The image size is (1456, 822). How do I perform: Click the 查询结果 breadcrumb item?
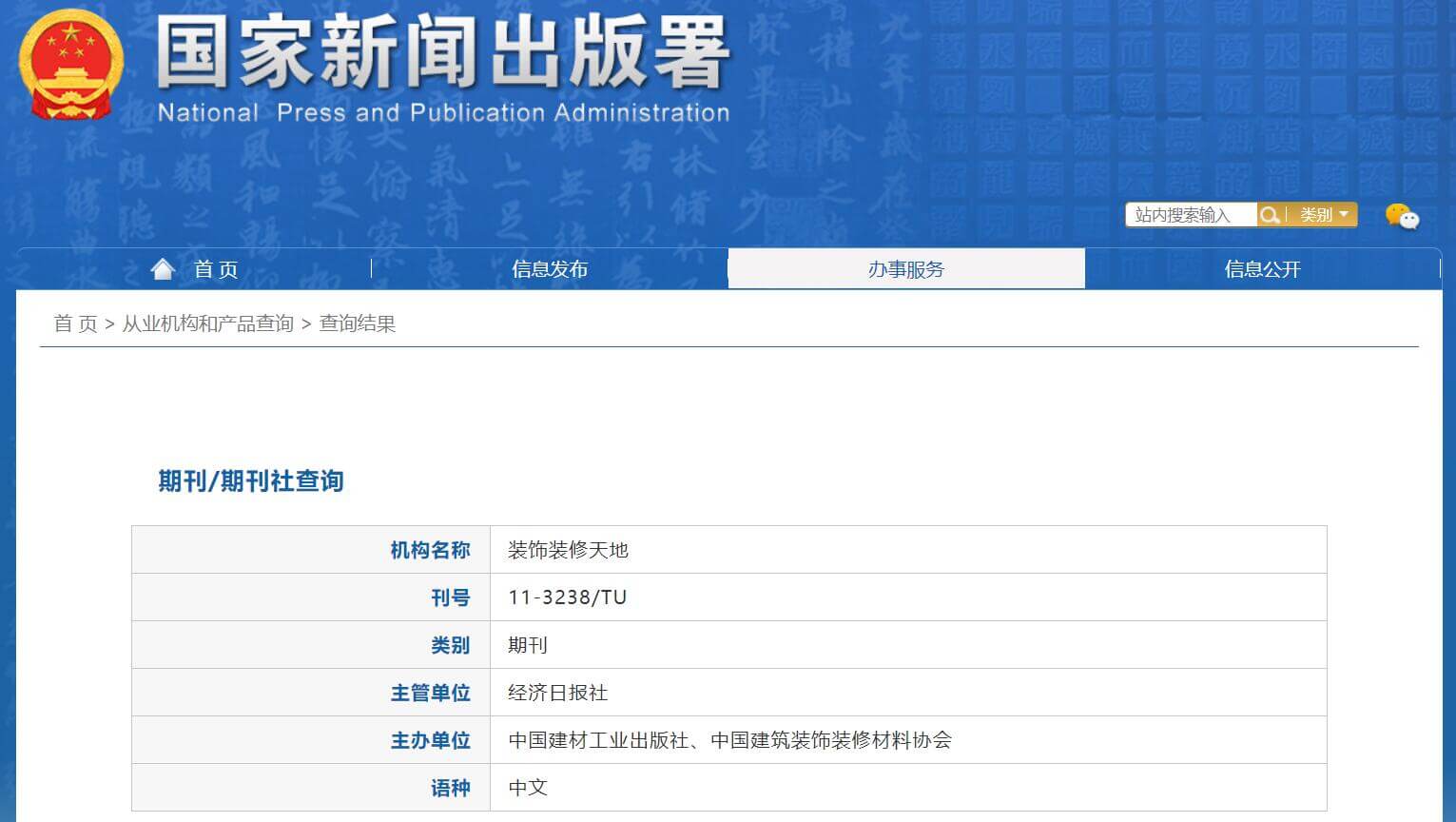click(357, 323)
